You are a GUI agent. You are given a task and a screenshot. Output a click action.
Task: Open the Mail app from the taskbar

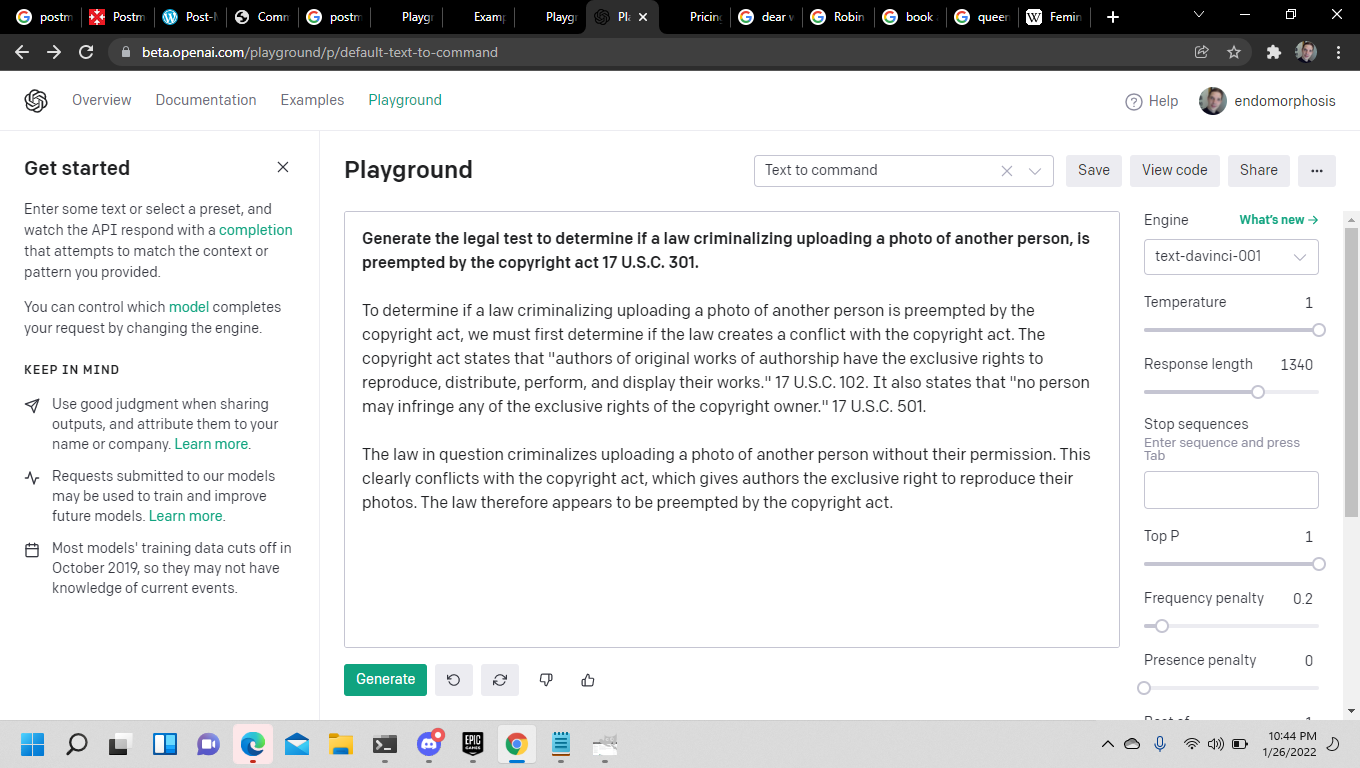297,744
